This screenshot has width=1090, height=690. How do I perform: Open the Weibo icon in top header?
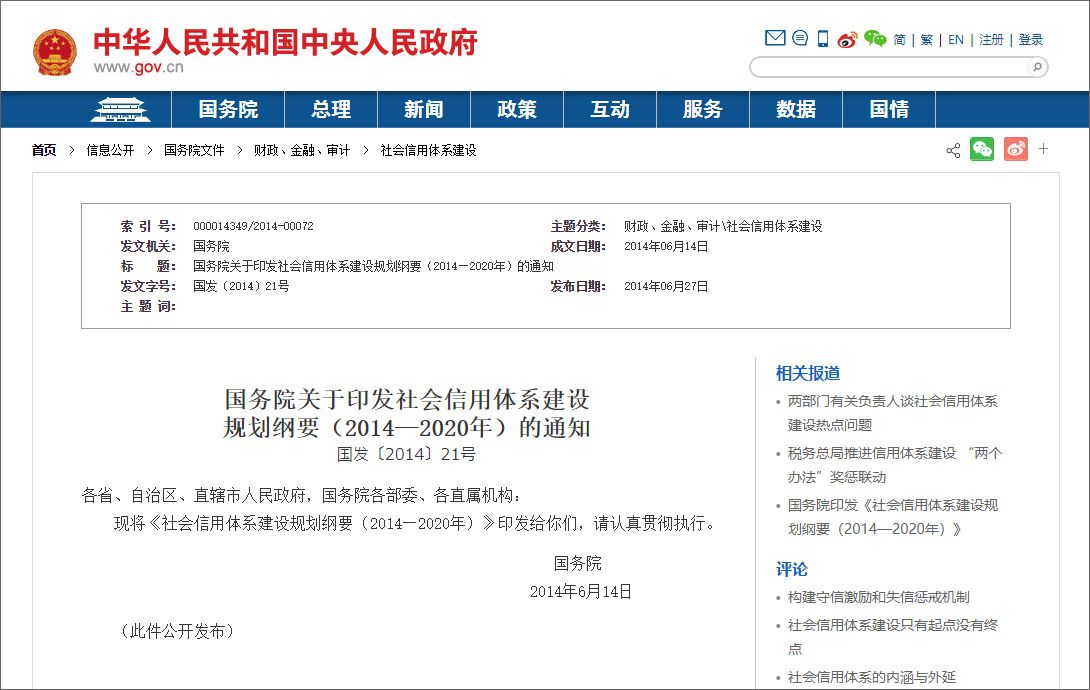[848, 39]
